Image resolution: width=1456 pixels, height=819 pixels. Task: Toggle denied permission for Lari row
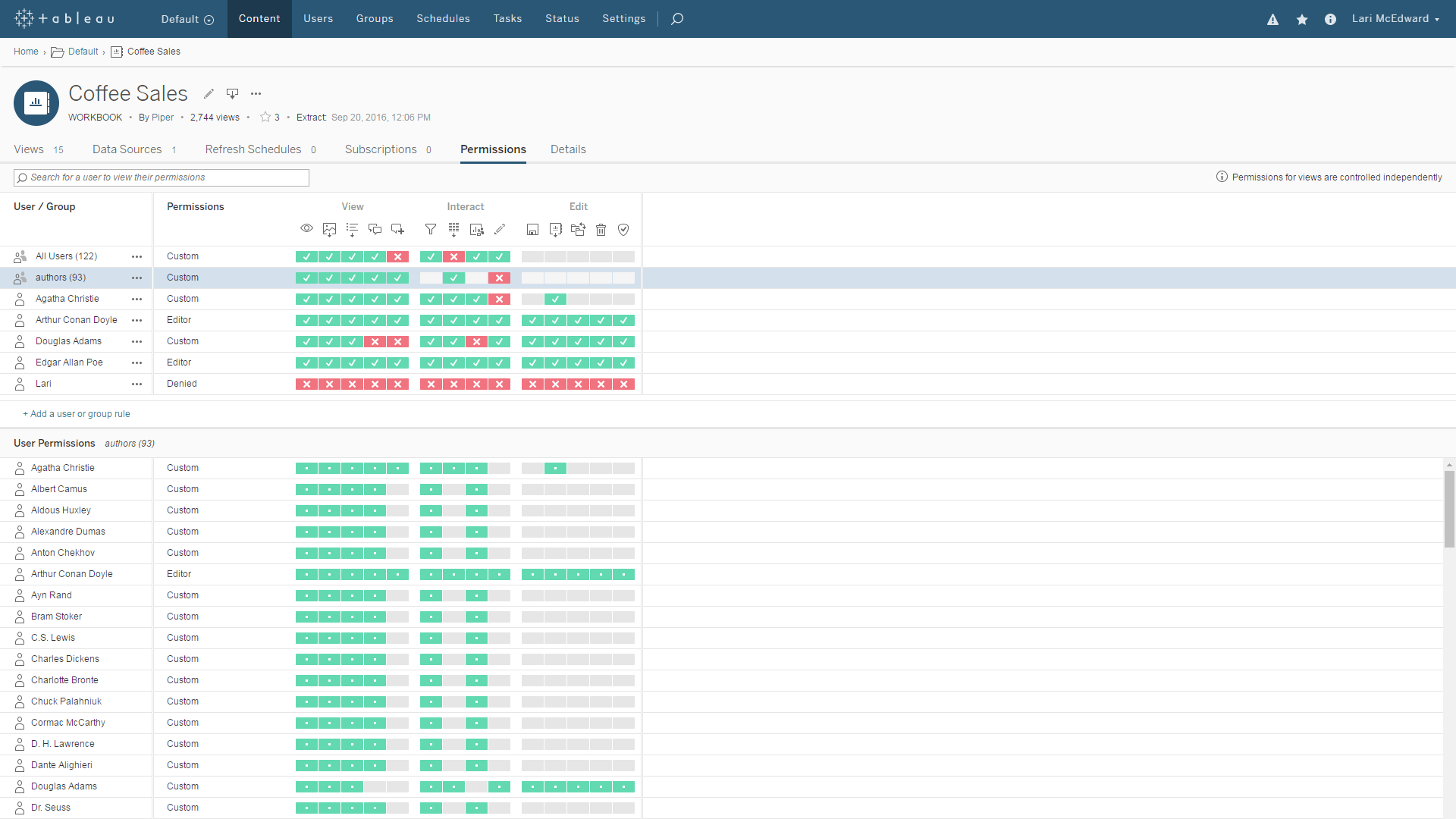(x=182, y=384)
